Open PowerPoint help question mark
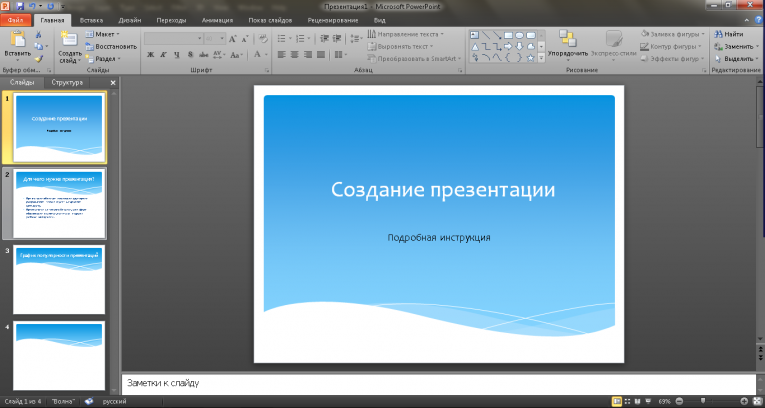Screen dimensions: 765x408 pos(759,20)
